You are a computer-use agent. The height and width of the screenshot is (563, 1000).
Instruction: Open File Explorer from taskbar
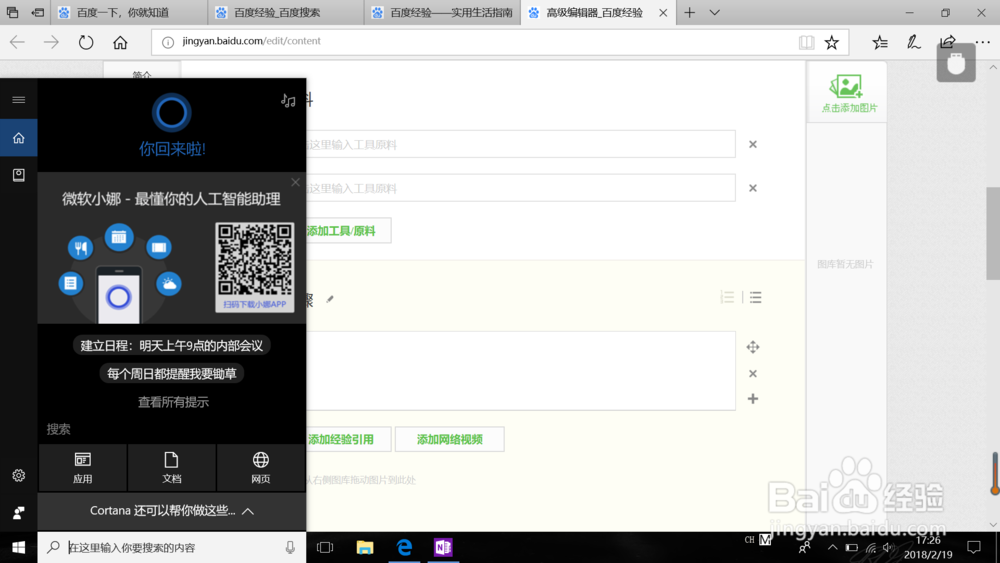[x=365, y=547]
